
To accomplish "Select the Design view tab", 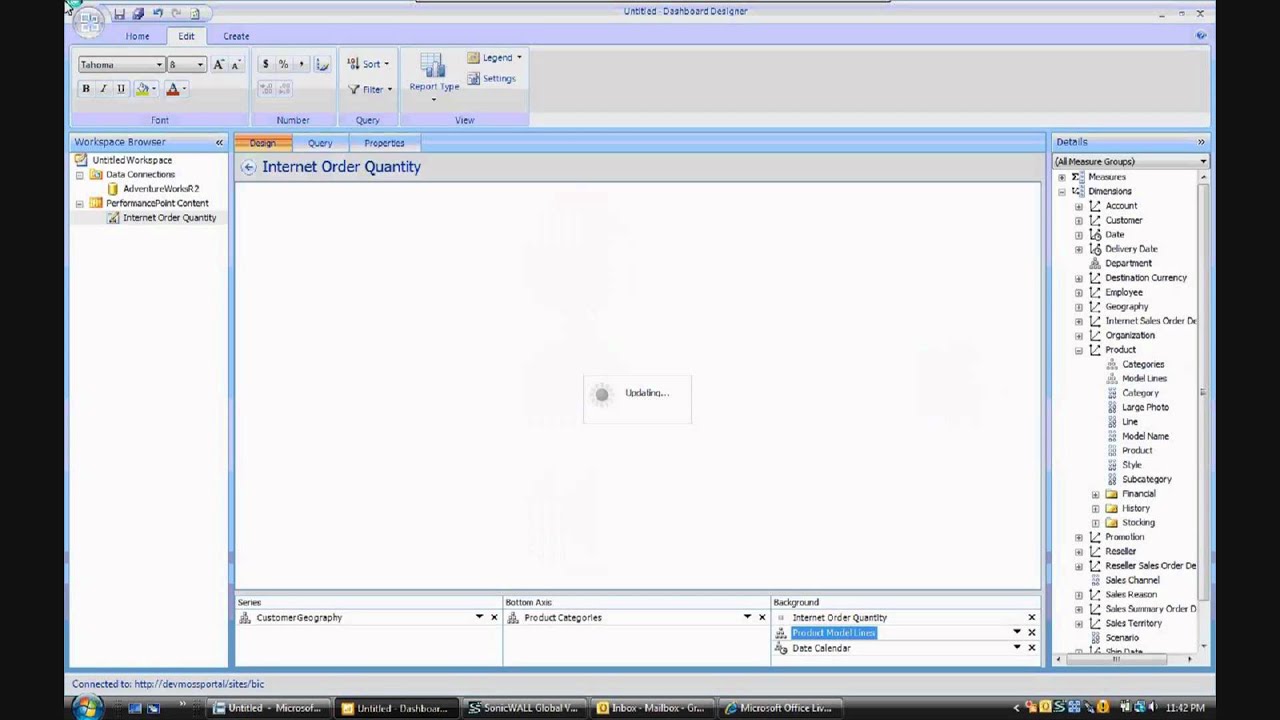I will click(263, 143).
